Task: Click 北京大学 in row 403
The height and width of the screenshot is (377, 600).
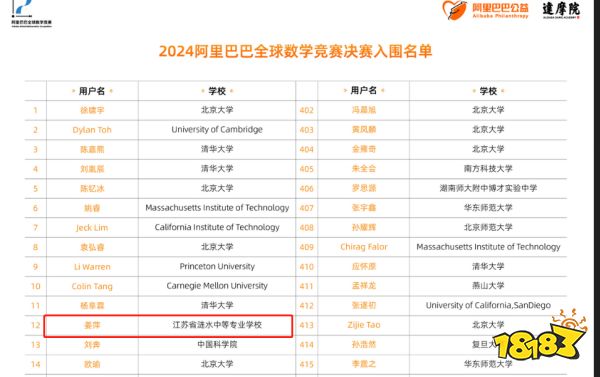Action: coord(488,129)
